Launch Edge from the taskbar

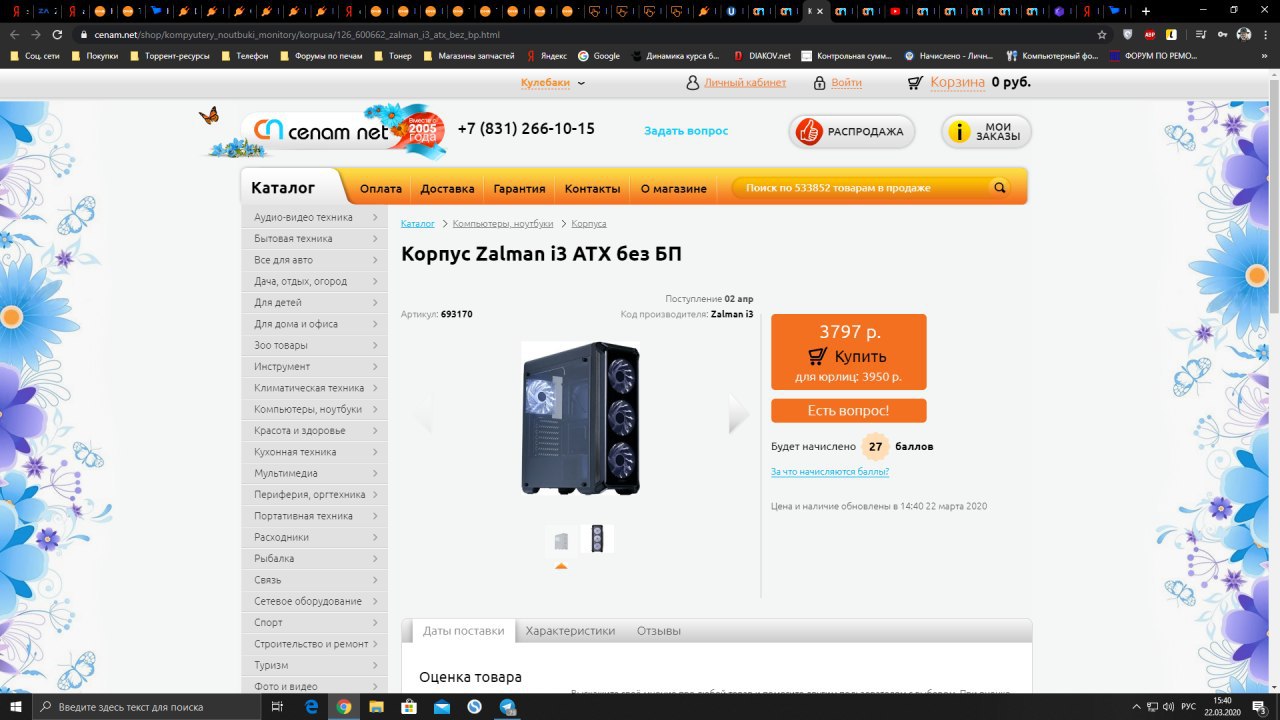(311, 706)
